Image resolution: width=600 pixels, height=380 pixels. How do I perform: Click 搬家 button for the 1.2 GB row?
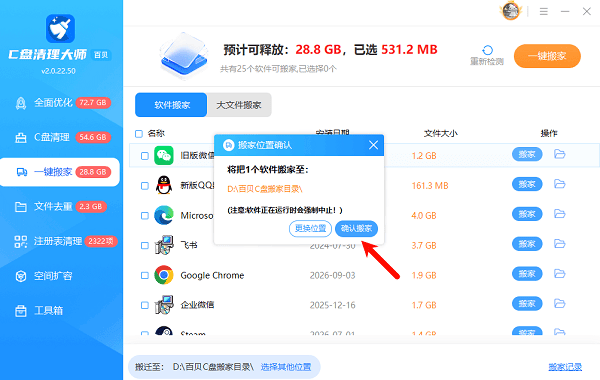pyautogui.click(x=527, y=154)
